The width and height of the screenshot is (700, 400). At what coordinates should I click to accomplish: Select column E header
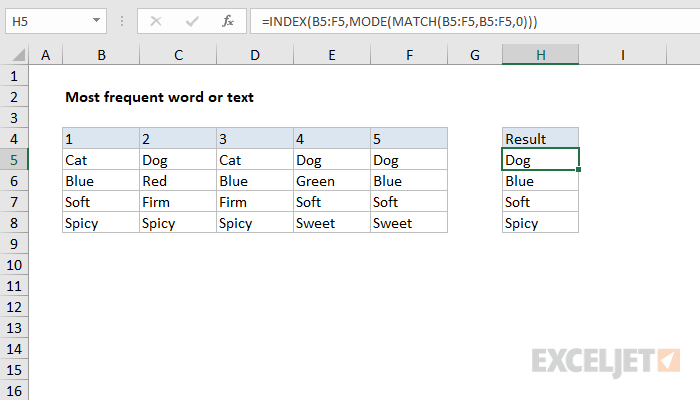point(332,55)
